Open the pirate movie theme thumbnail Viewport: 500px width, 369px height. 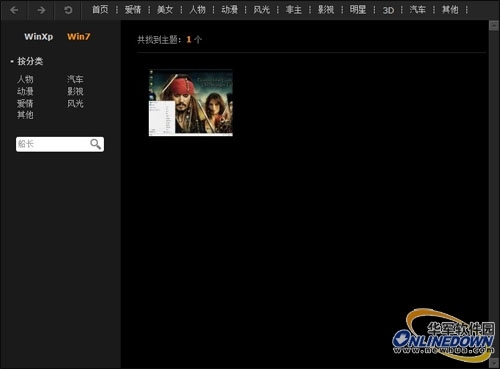[191, 103]
